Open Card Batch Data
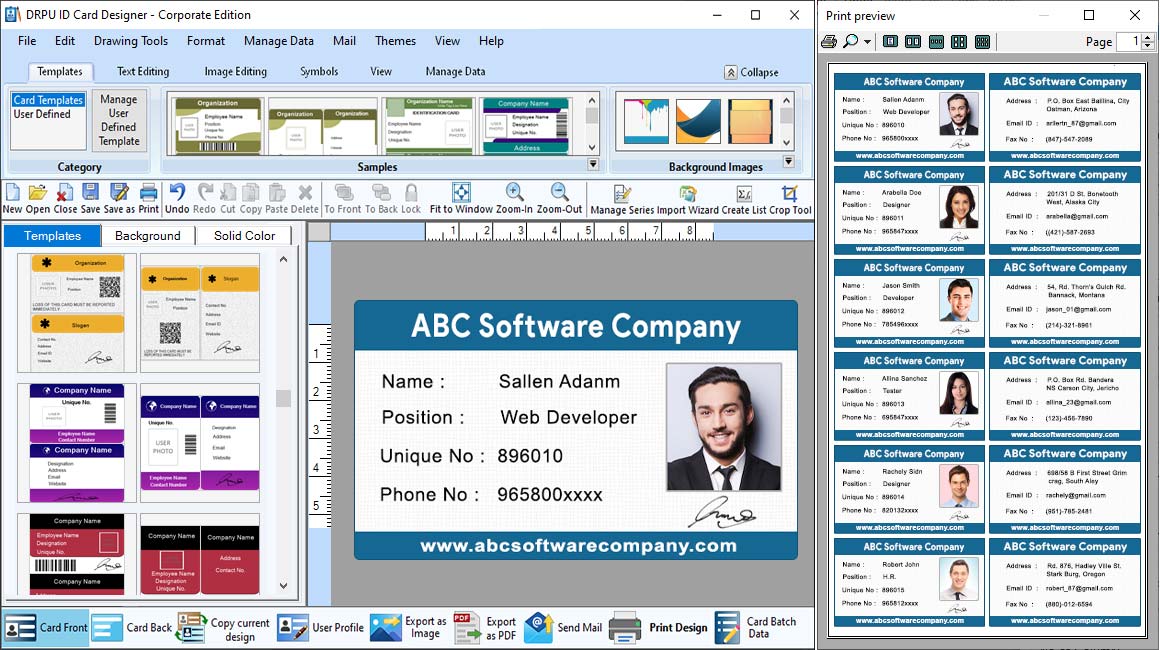 coord(756,628)
